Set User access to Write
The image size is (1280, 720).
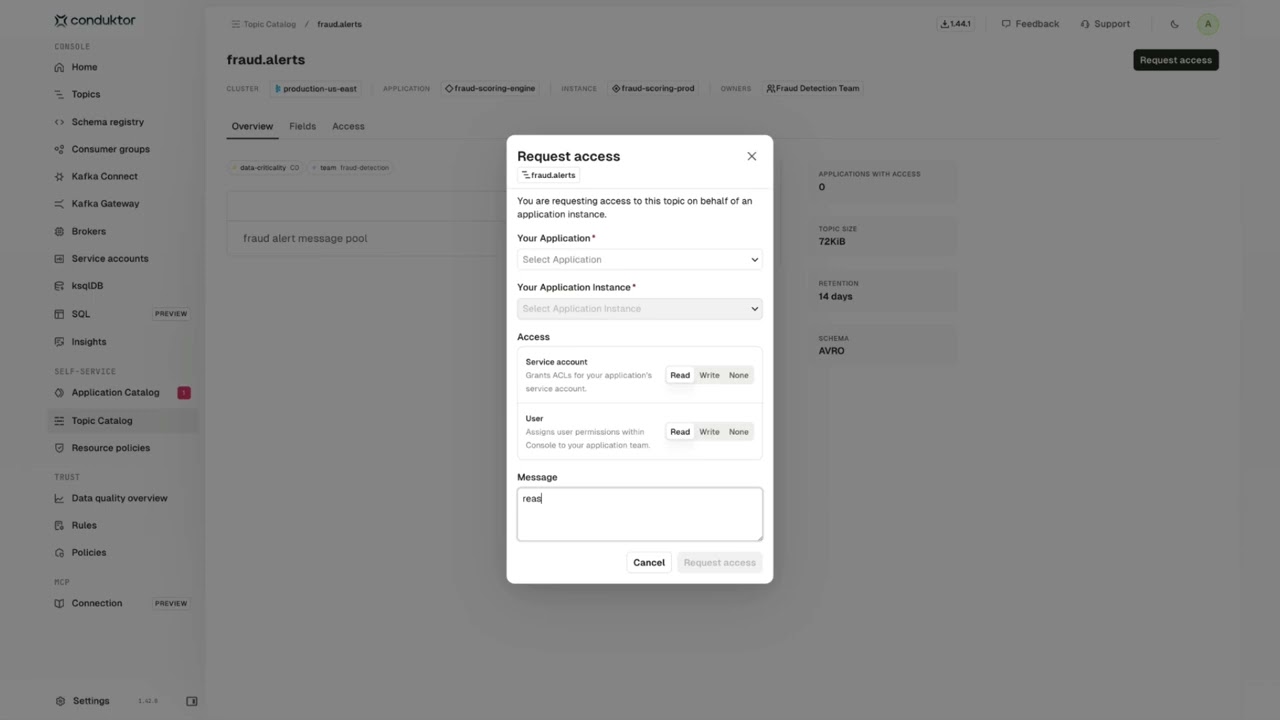(x=709, y=432)
